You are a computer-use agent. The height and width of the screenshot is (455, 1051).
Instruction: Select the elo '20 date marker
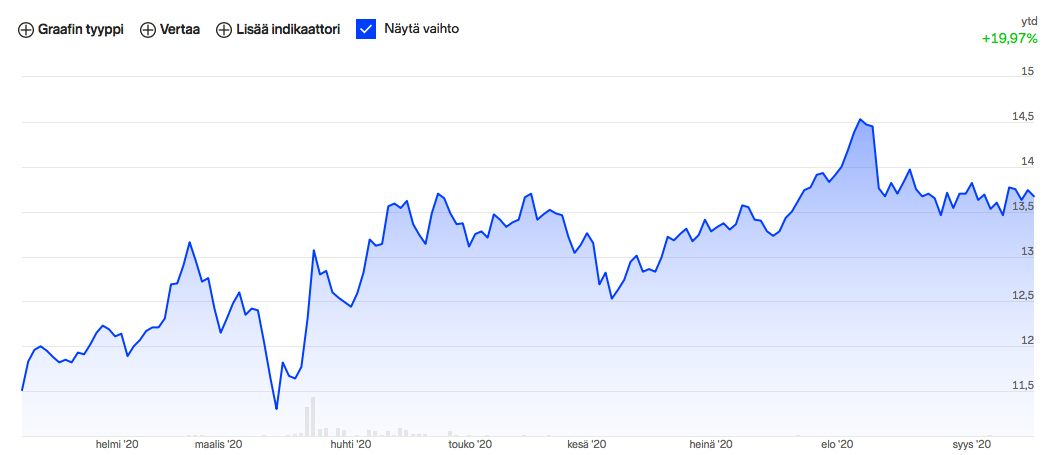[836, 445]
